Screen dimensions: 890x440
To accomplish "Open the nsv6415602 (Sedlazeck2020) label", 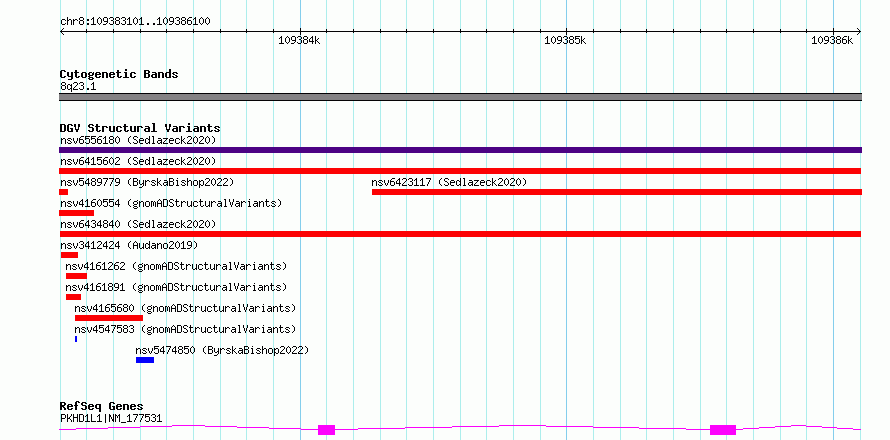I will pos(138,161).
